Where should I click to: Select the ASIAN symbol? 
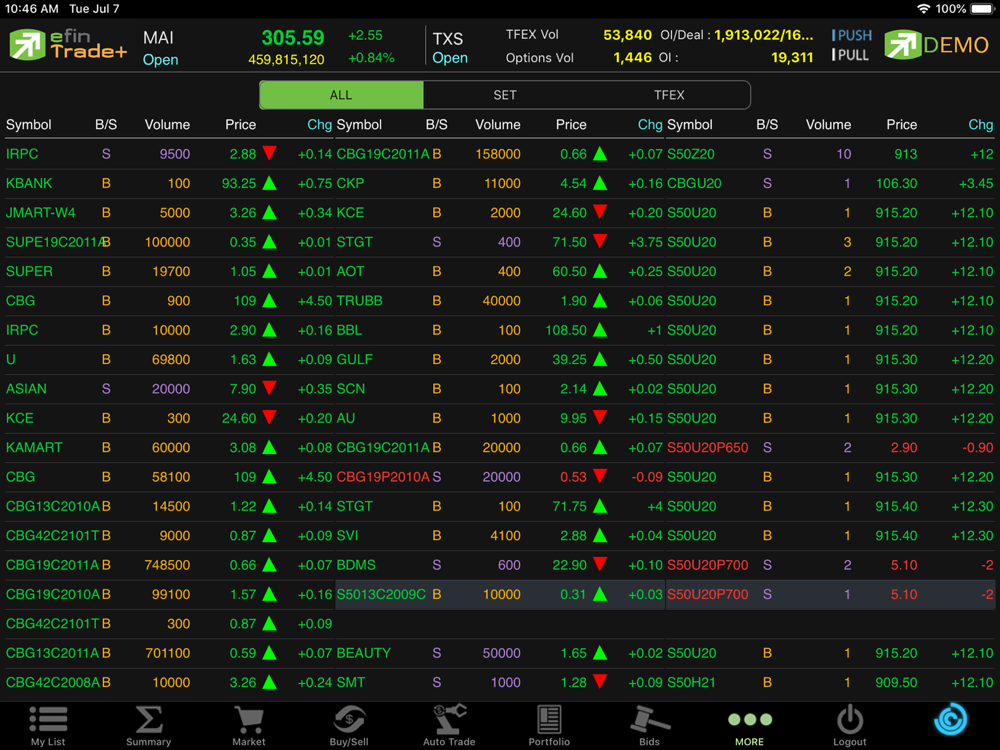tap(26, 388)
